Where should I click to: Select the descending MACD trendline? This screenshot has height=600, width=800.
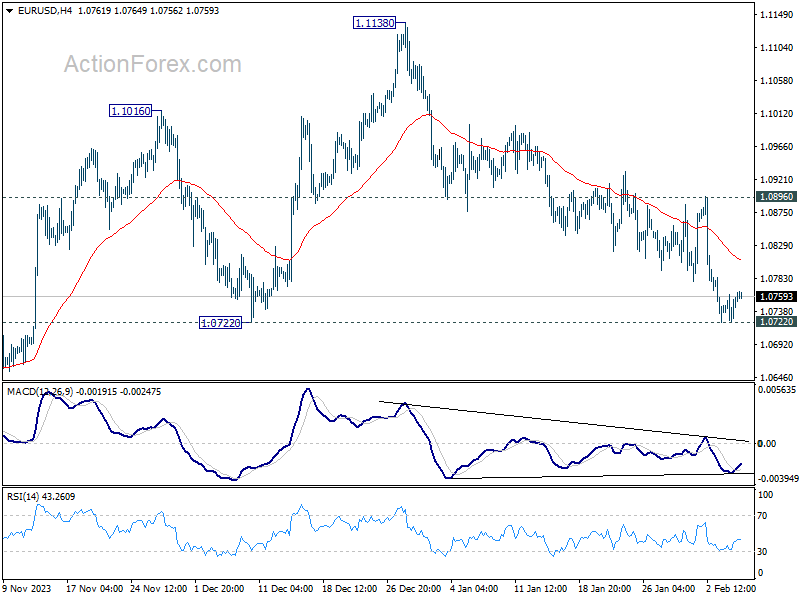564,421
